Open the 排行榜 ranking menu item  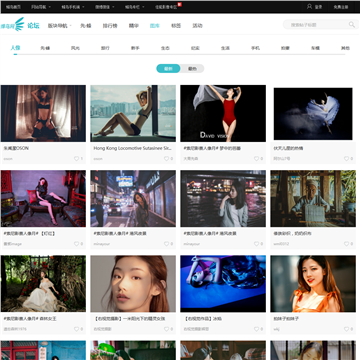(110, 26)
